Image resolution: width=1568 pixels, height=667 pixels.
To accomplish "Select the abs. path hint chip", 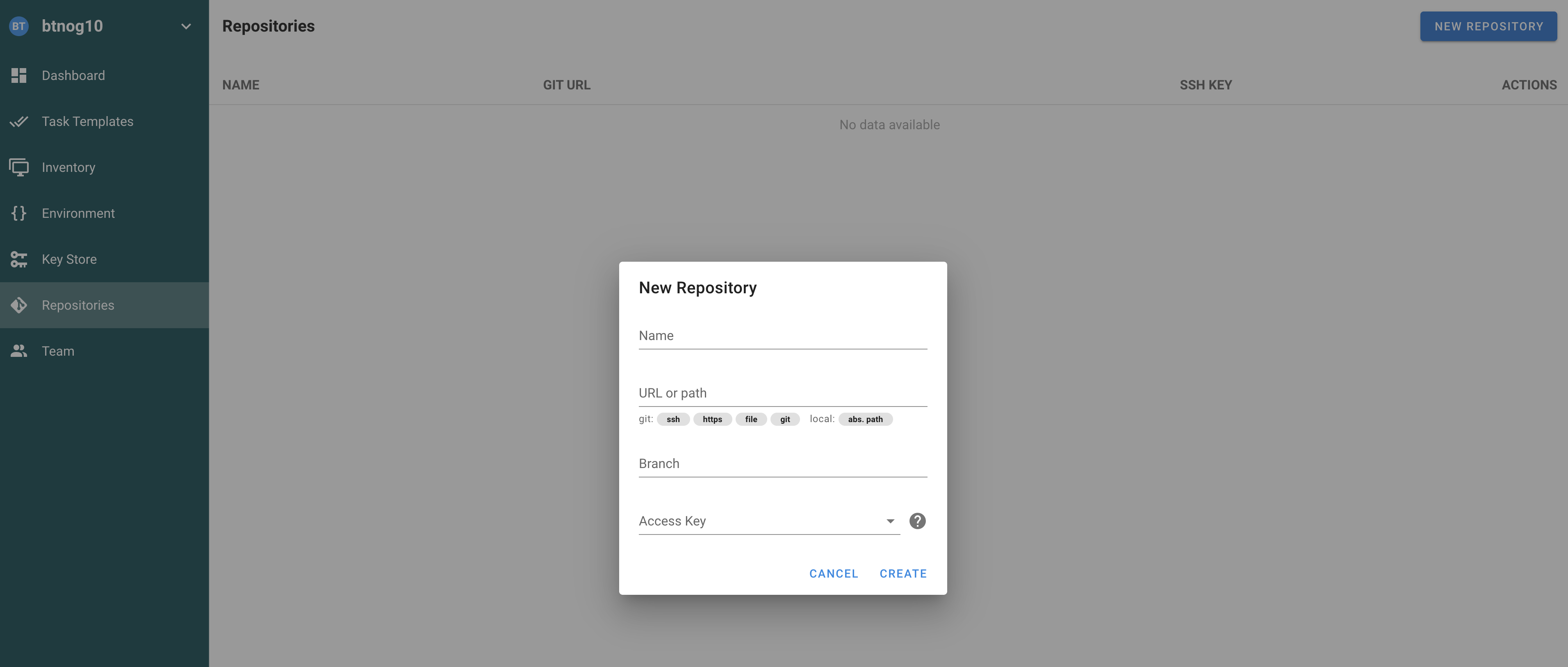I will 865,419.
